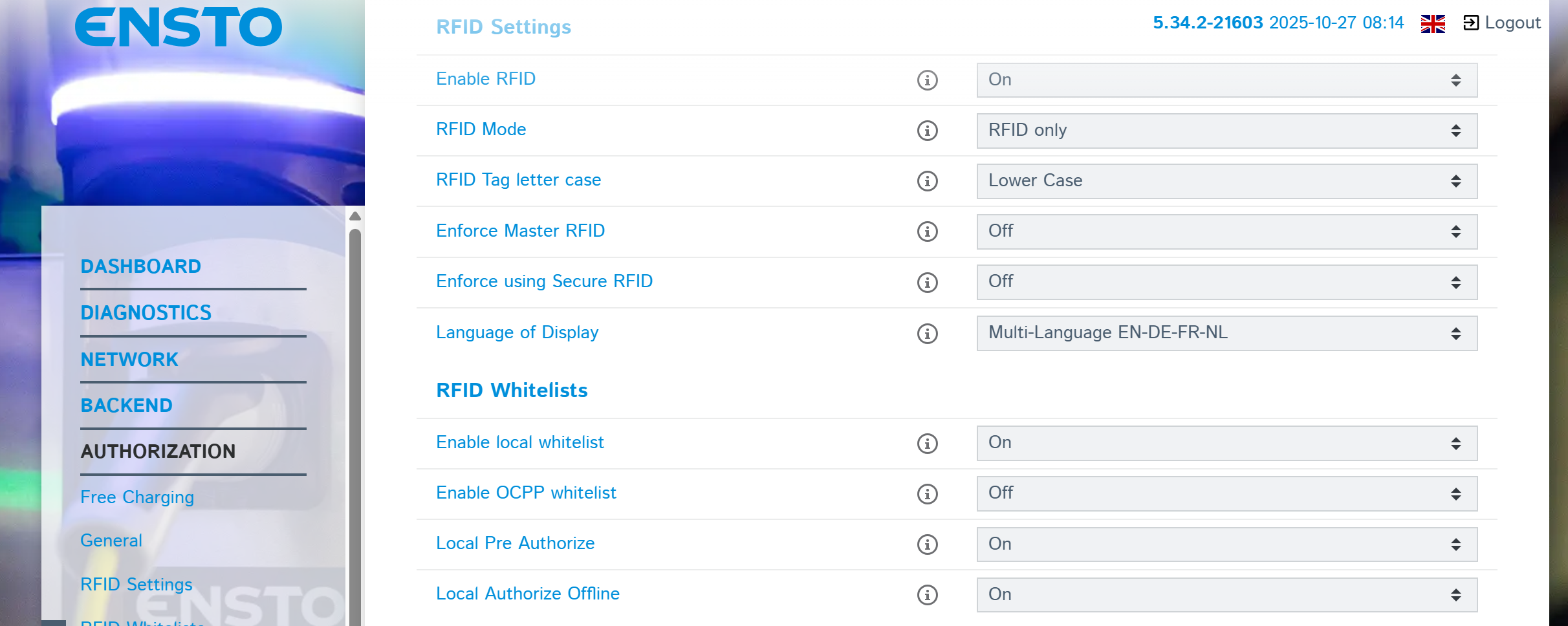Go to the NETWORK menu section
Screen dimensions: 1568x626
(x=129, y=360)
